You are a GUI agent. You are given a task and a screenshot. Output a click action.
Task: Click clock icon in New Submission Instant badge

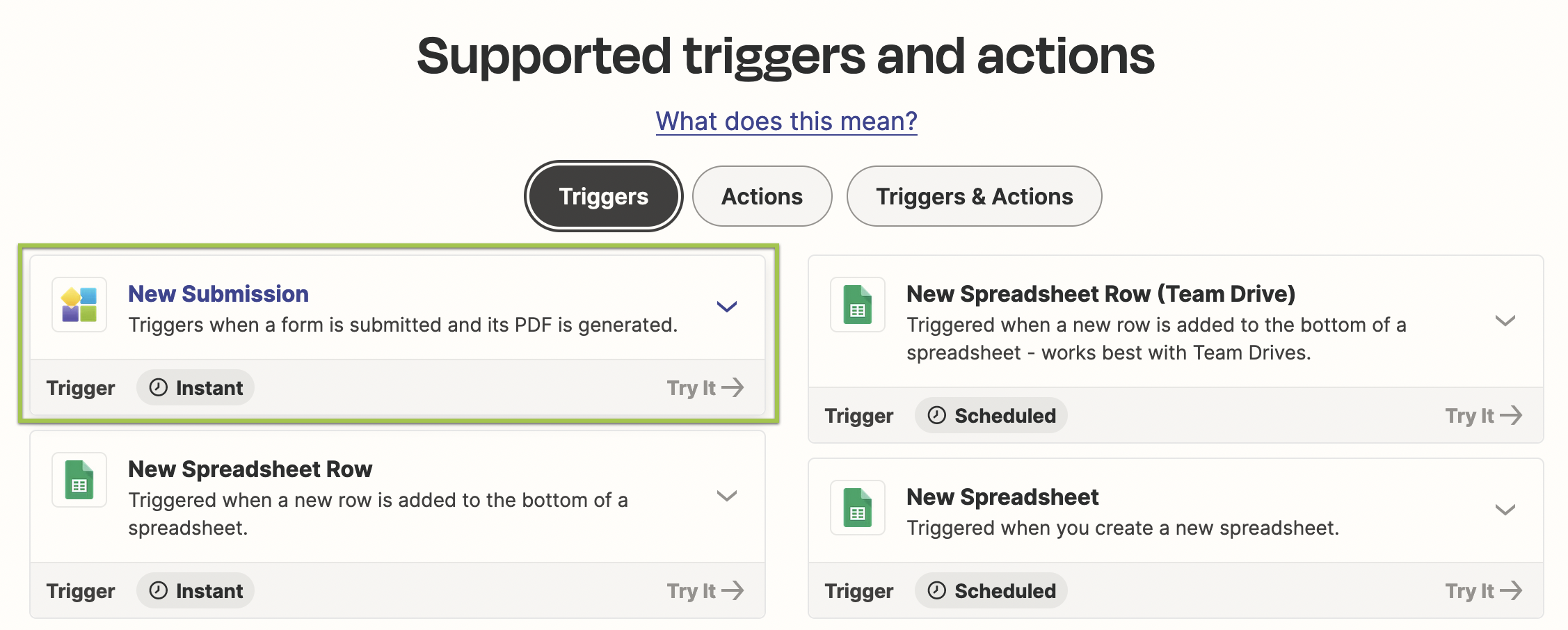click(x=159, y=387)
